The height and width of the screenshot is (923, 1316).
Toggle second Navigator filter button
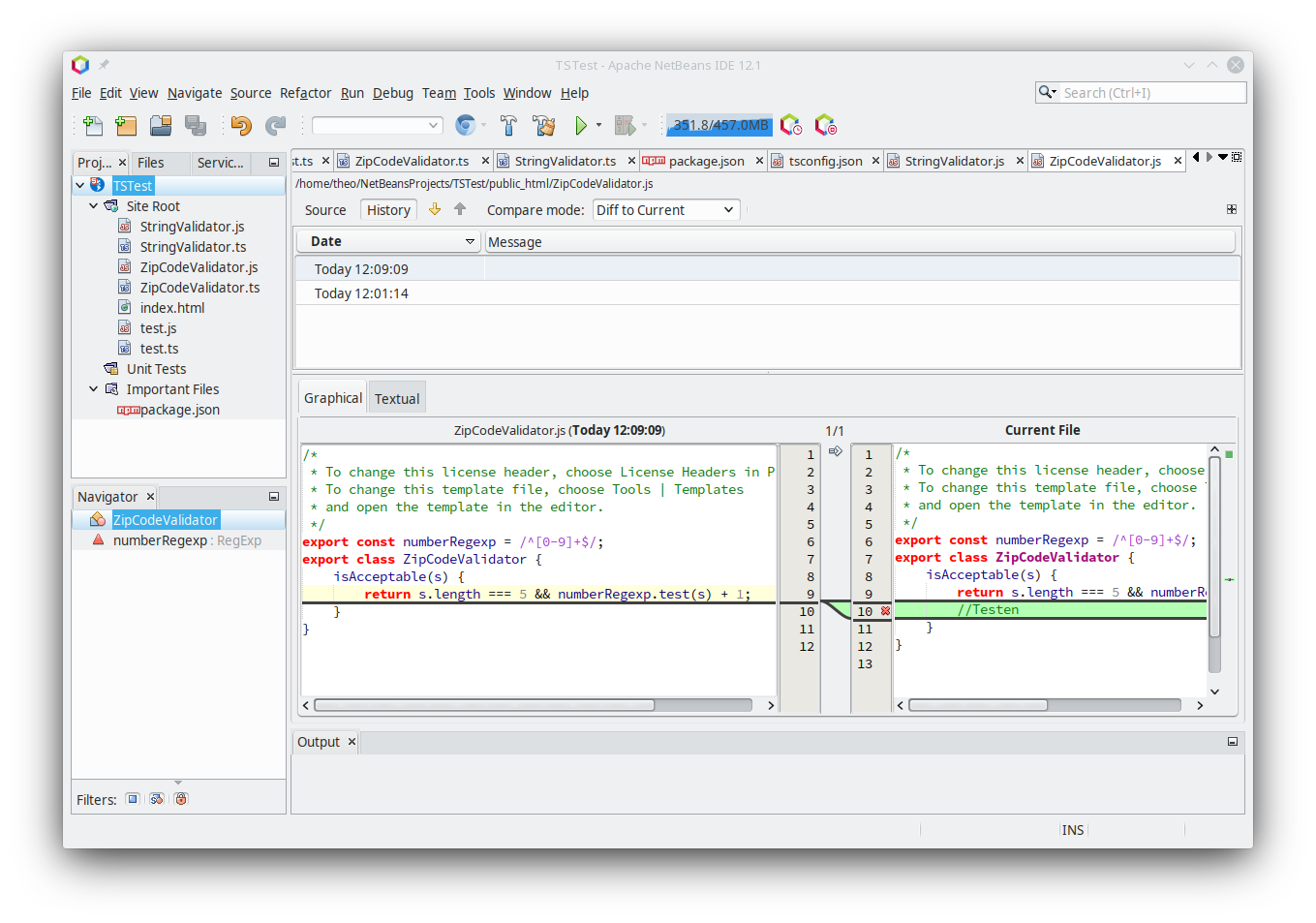(157, 799)
